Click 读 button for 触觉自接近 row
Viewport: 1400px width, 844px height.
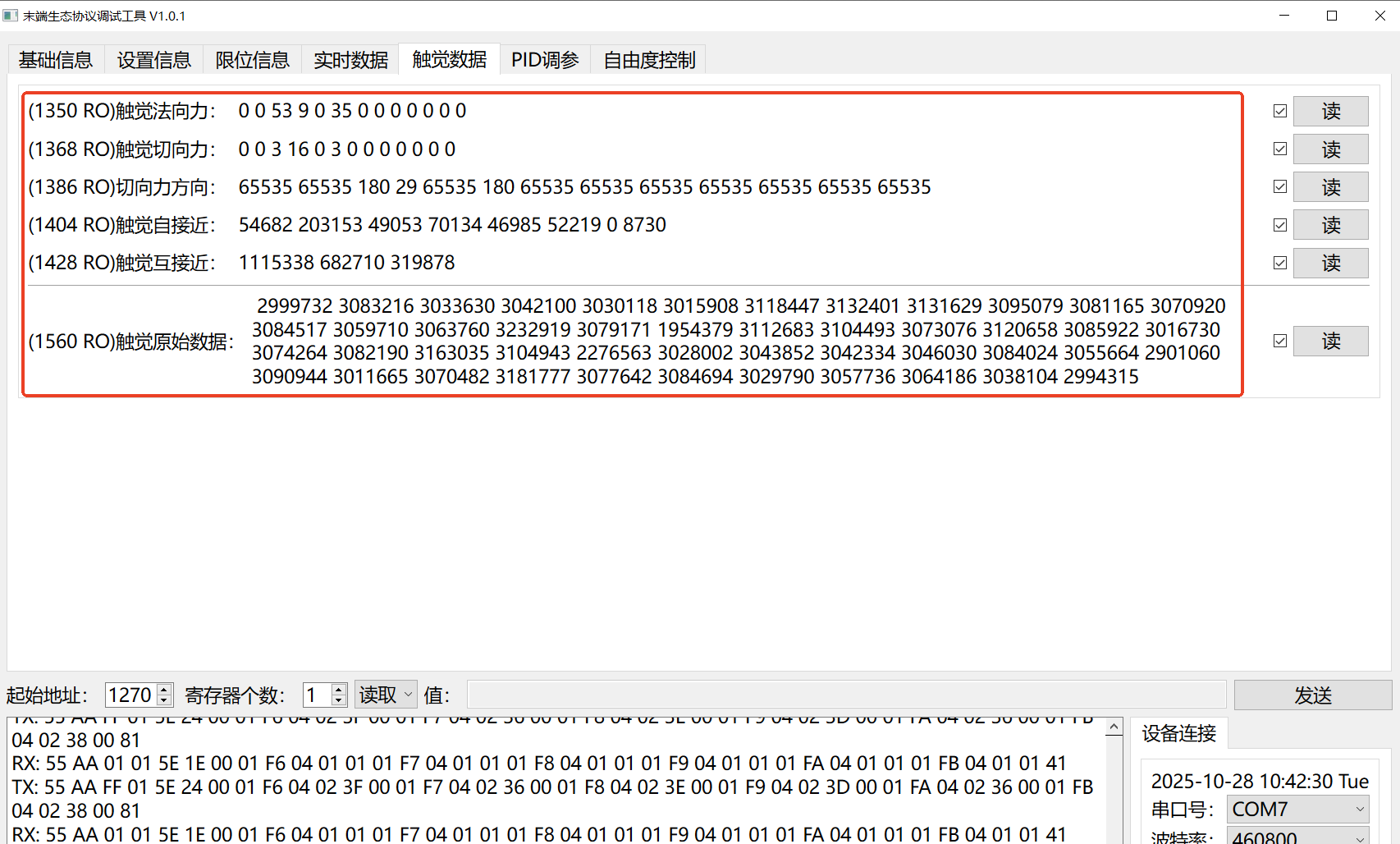1330,224
